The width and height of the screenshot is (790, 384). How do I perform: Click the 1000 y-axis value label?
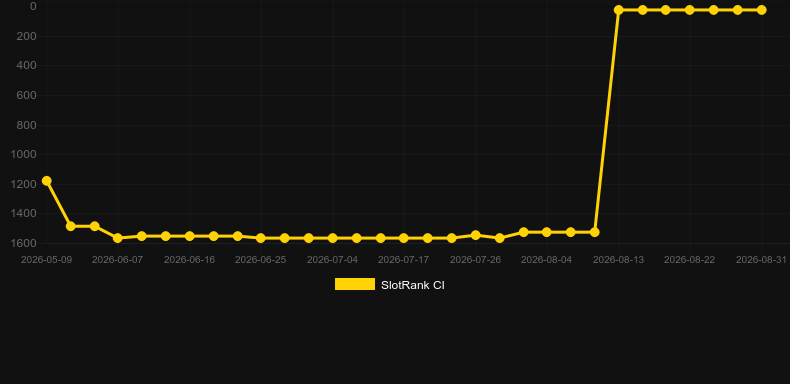[x=24, y=154]
